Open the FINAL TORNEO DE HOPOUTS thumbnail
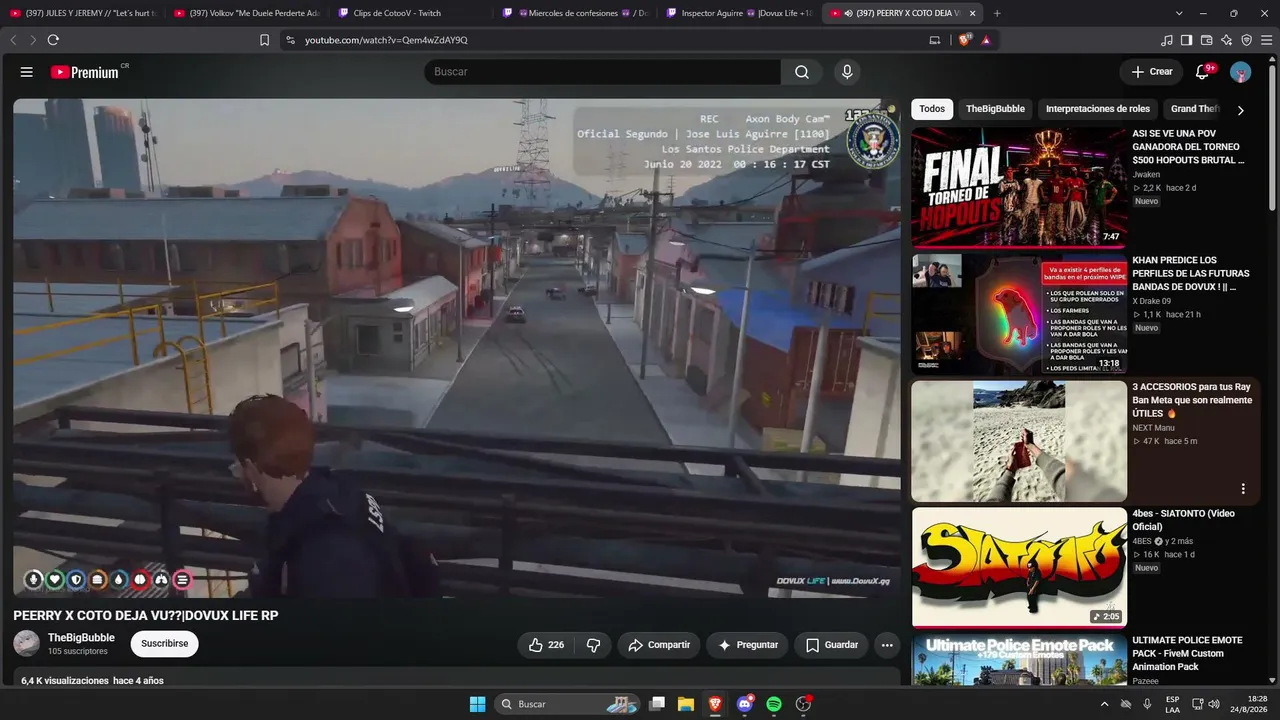 click(x=1019, y=188)
